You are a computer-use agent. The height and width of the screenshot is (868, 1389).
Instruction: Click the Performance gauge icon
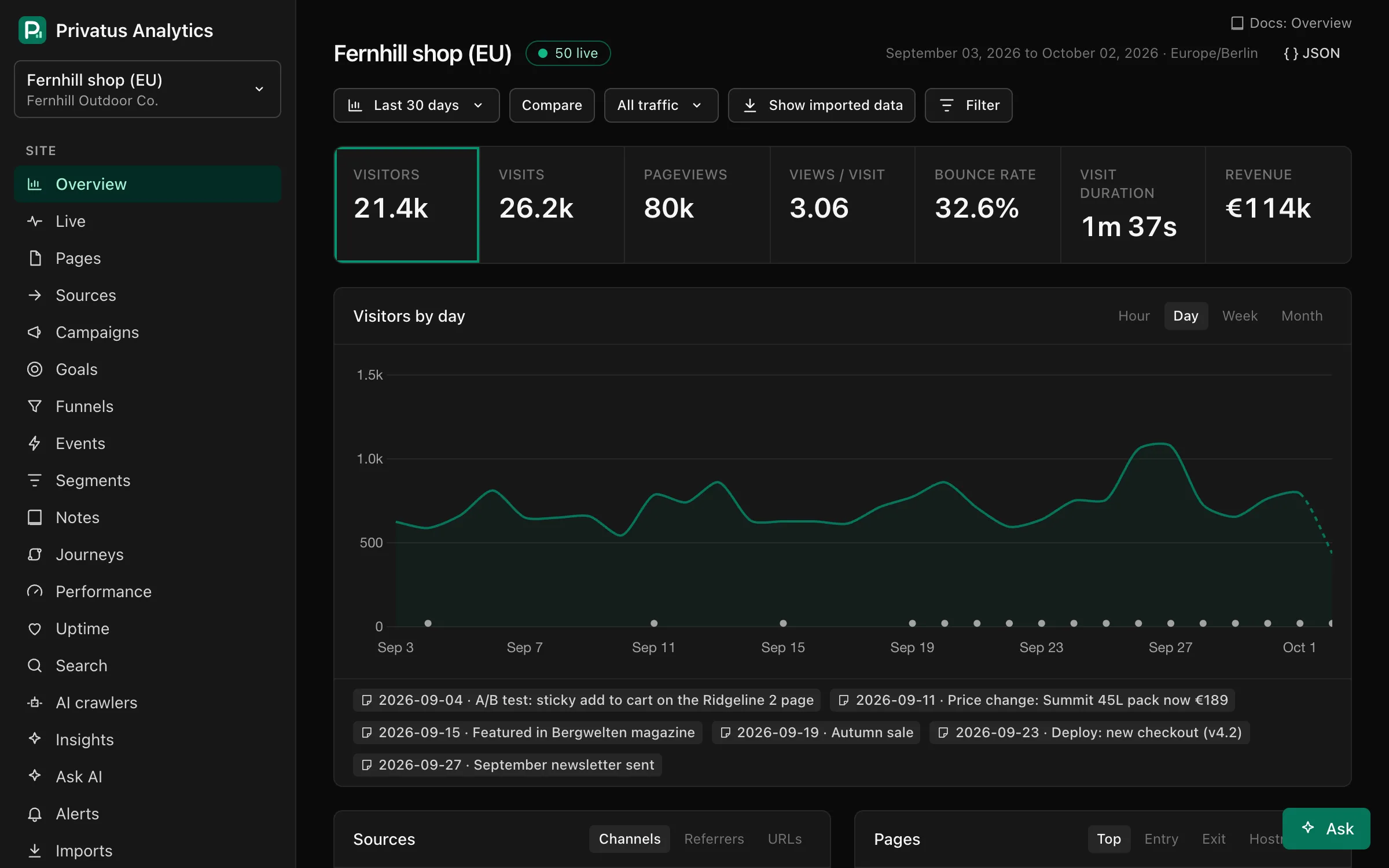[35, 591]
